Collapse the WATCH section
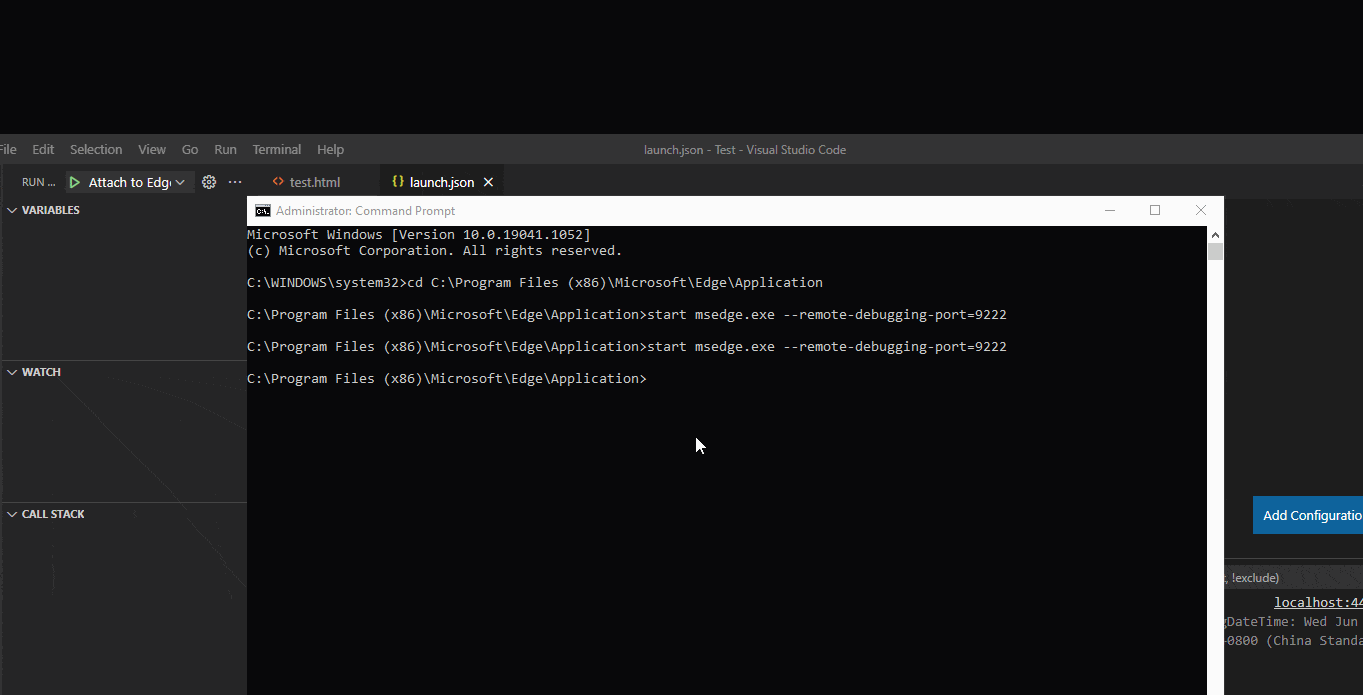Viewport: 1363px width, 695px height. 11,371
